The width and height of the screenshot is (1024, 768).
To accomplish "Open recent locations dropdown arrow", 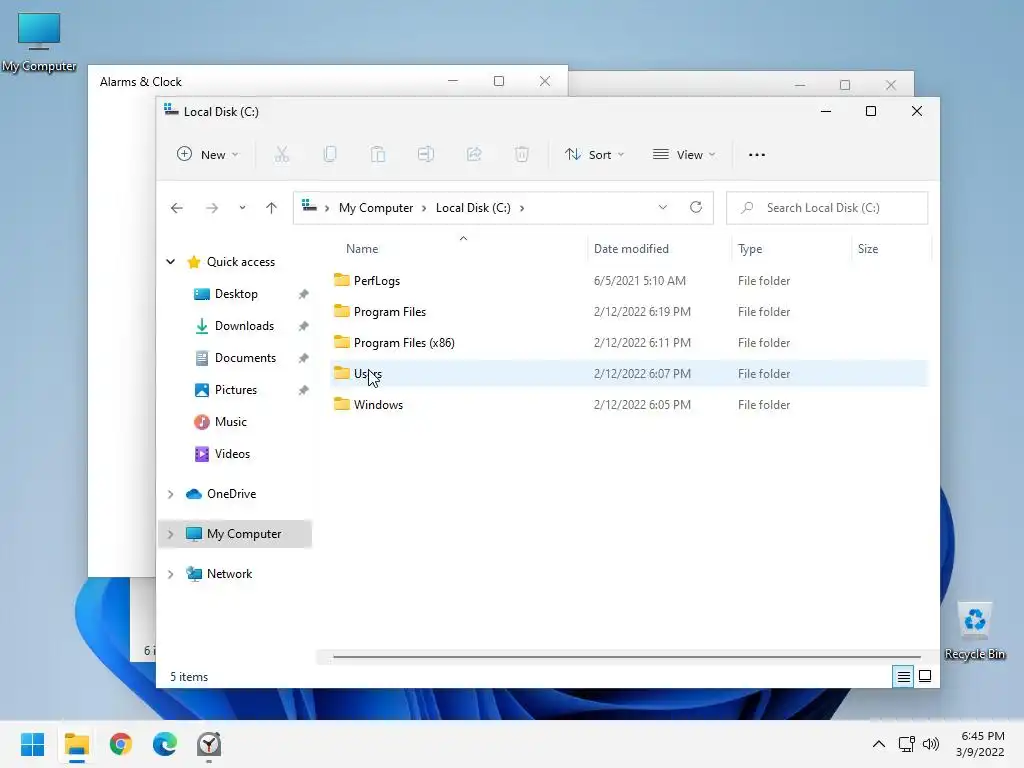I will pos(242,208).
